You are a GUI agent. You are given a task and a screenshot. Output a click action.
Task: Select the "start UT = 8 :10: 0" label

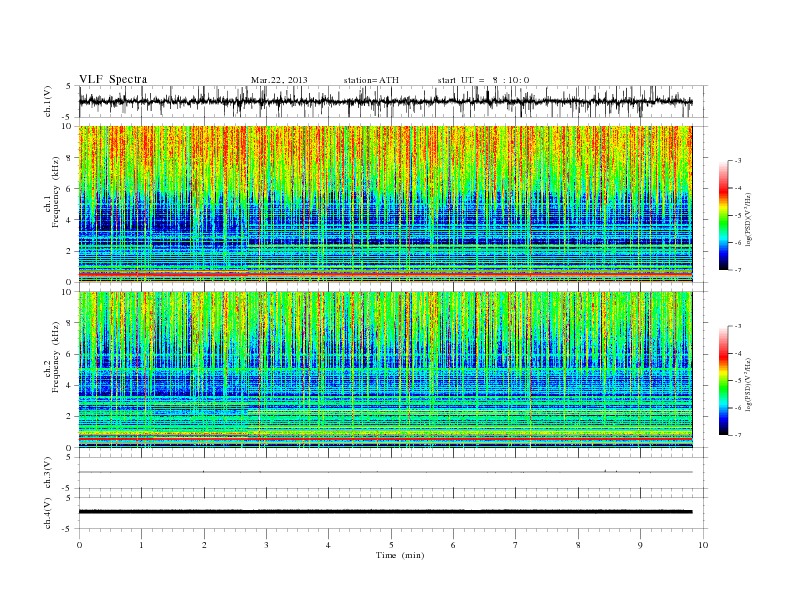[x=483, y=80]
